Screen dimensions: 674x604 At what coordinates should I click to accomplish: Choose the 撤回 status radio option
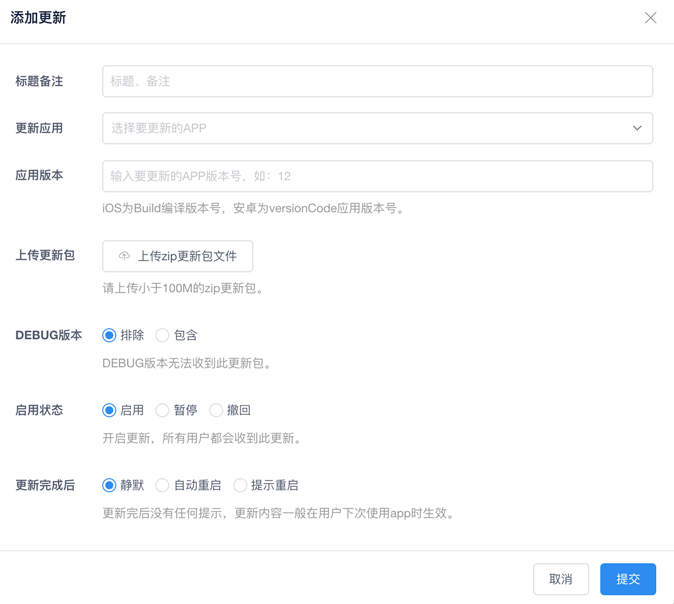230,410
